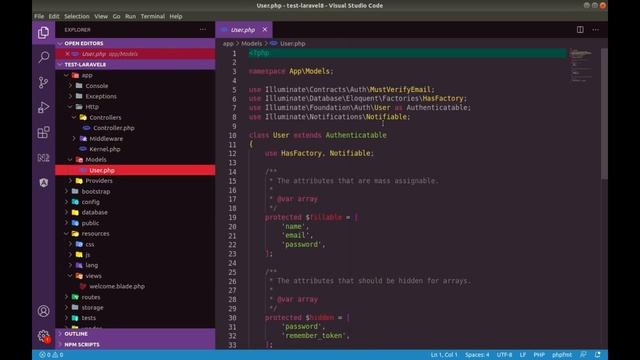Screen dimensions: 640x360
Task: Open the Run menu
Action: click(x=130, y=16)
